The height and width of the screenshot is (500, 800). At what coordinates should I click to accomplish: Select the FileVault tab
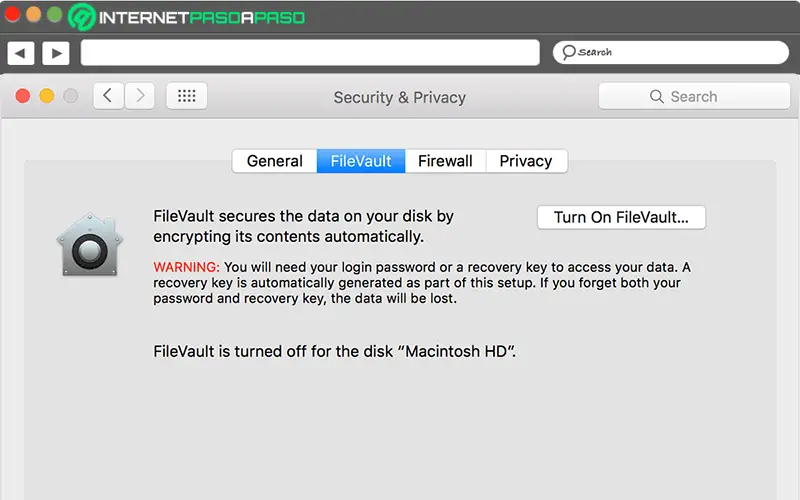(361, 161)
